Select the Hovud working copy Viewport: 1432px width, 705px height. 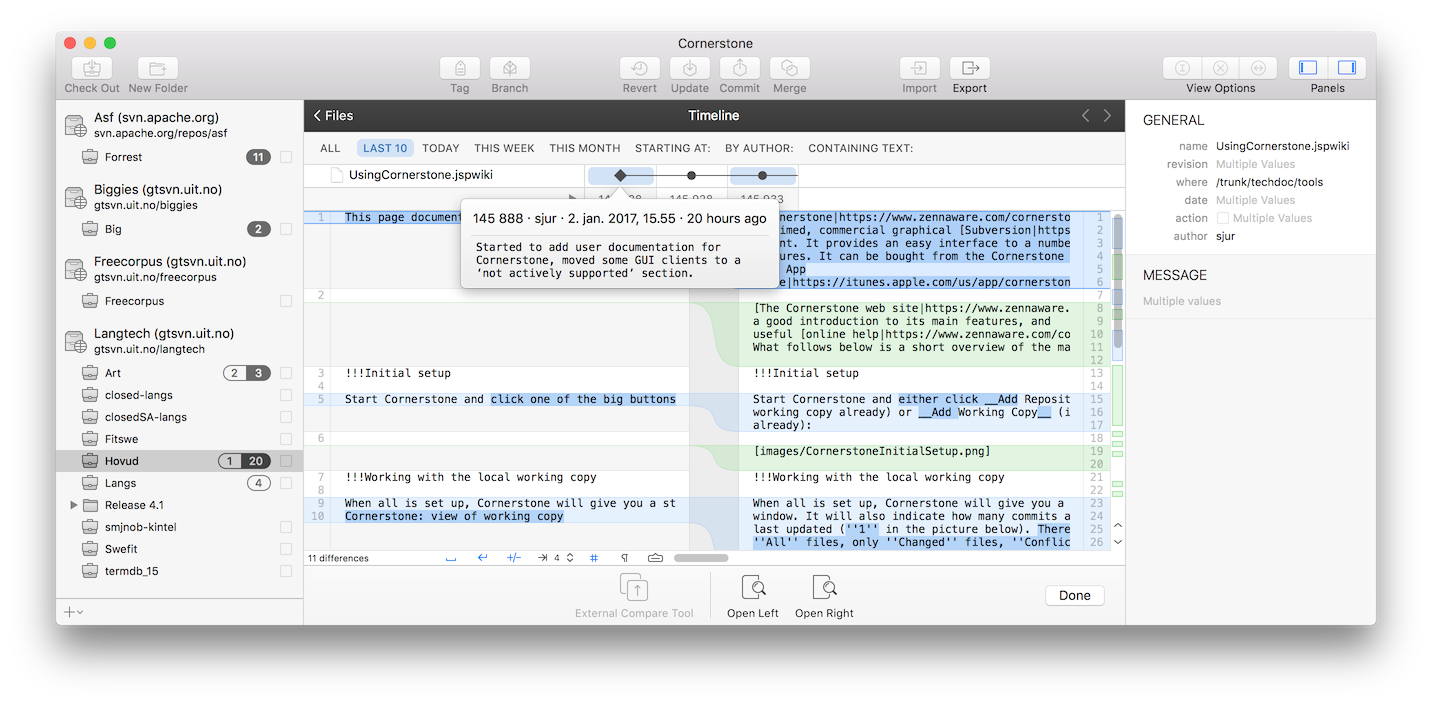(x=180, y=461)
